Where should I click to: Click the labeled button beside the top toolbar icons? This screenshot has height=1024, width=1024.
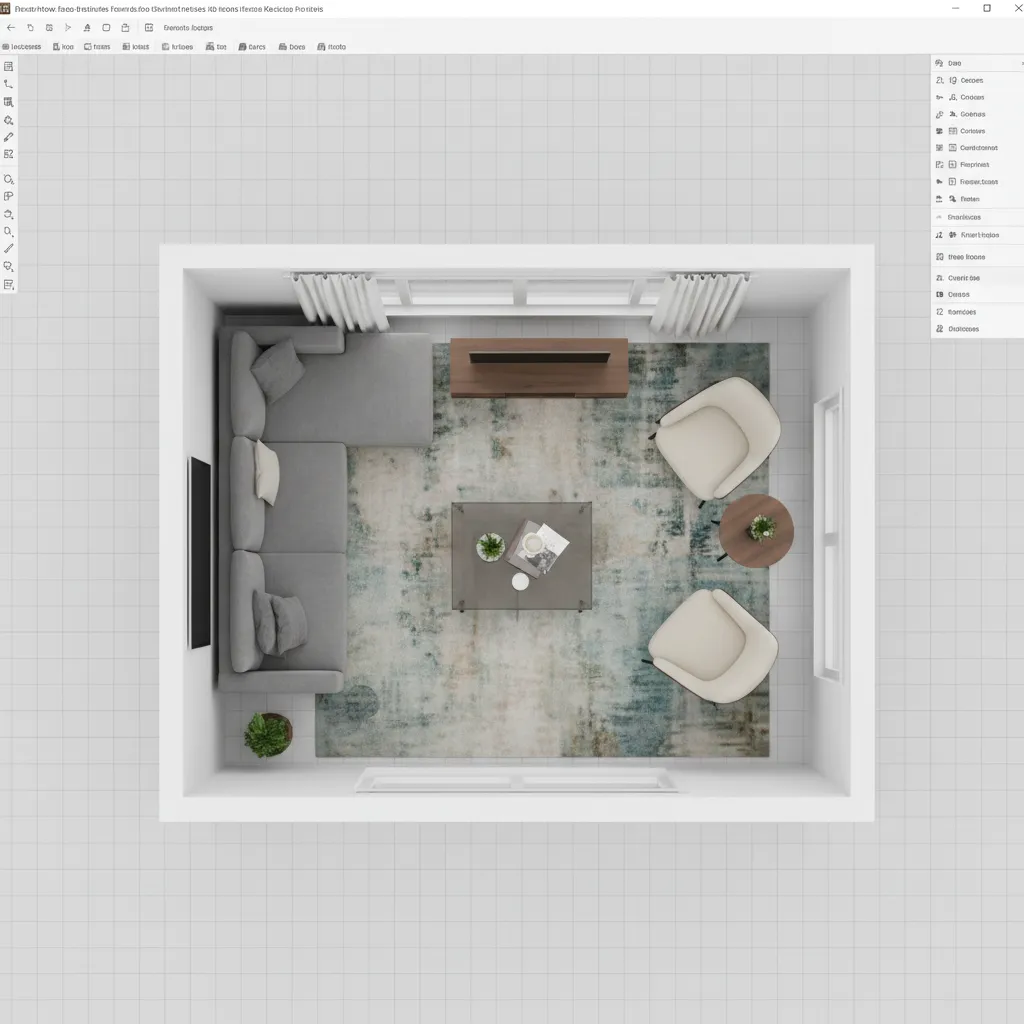(190, 28)
